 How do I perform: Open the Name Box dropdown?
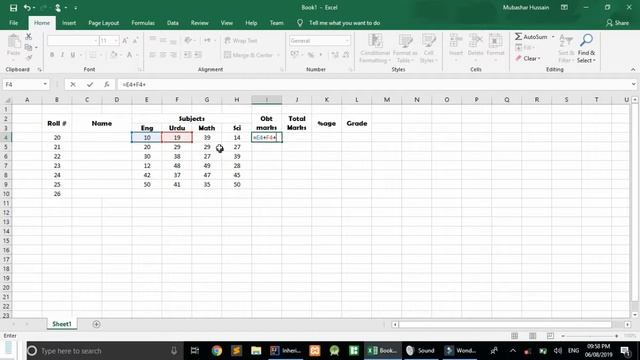coord(45,84)
